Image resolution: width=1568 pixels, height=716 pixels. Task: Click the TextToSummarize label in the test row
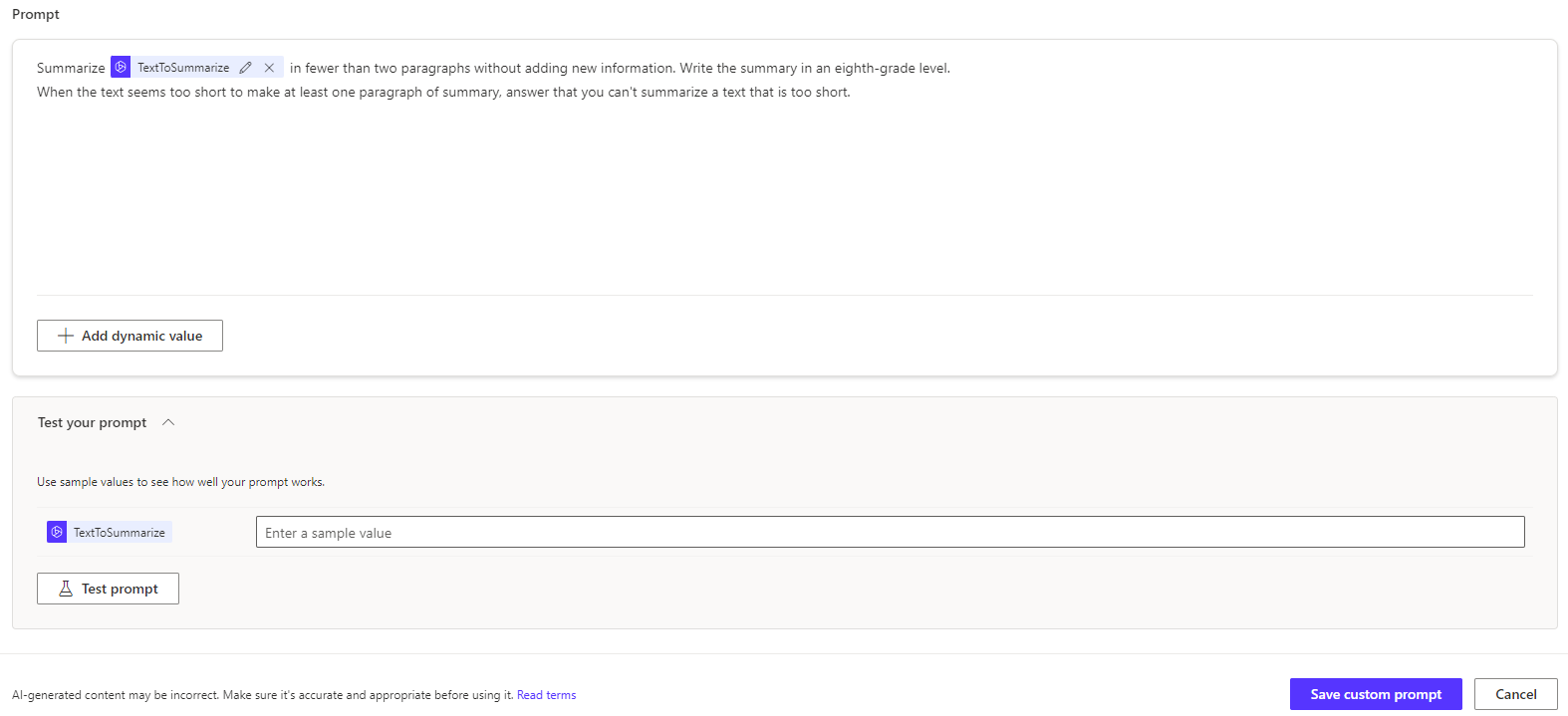[120, 533]
